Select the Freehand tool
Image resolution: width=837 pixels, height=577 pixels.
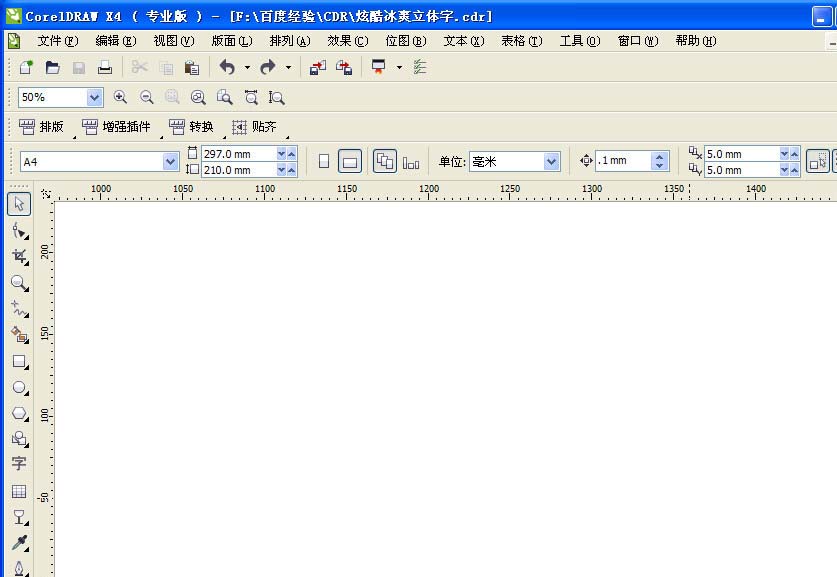19,309
